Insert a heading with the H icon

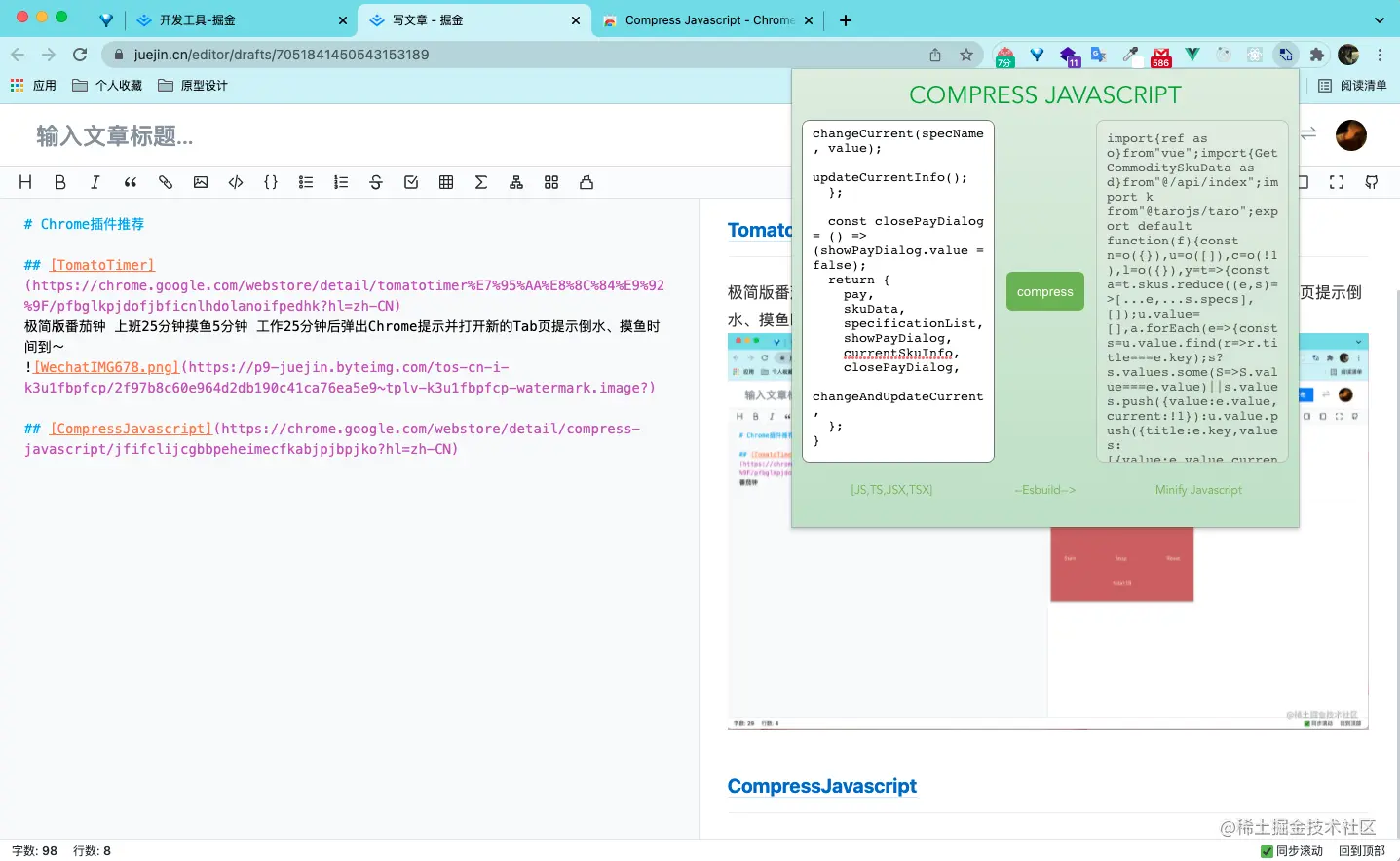click(25, 182)
